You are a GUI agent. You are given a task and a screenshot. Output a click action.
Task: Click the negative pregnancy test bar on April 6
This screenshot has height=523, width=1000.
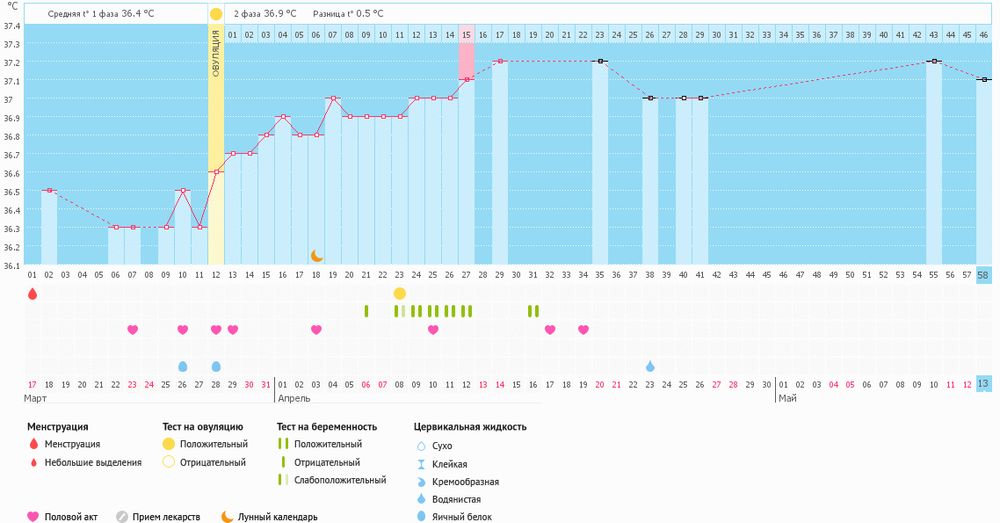(x=366, y=311)
